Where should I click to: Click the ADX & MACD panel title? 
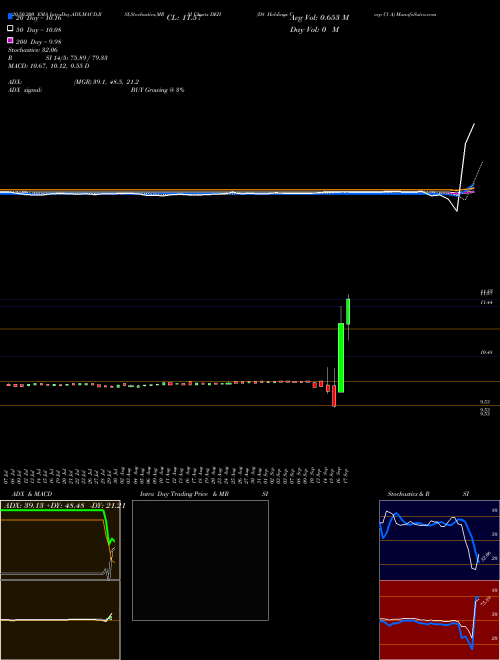[32, 494]
